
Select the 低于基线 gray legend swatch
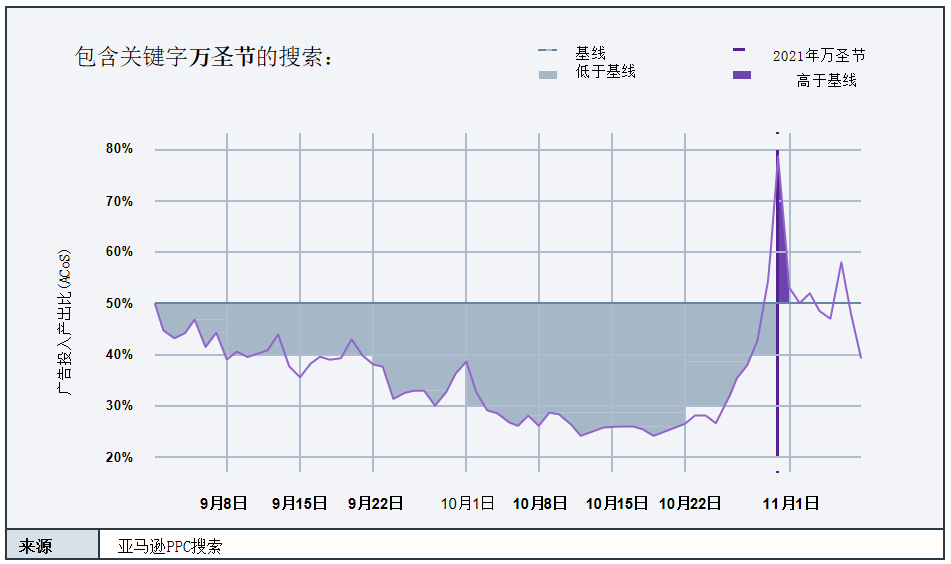point(547,75)
